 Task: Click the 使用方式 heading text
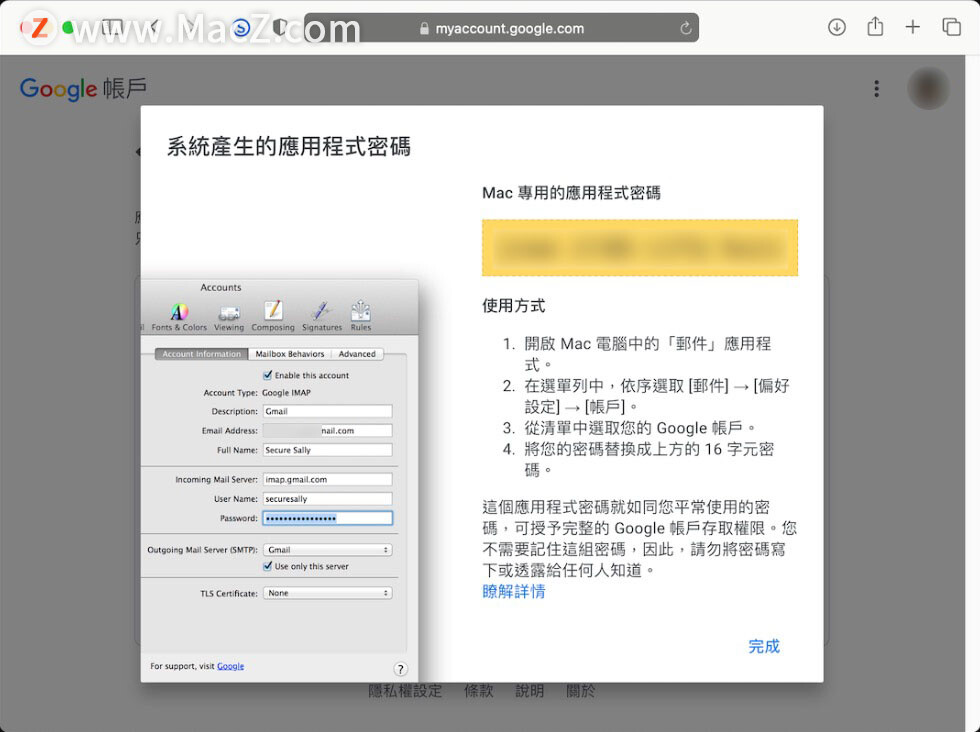click(513, 306)
